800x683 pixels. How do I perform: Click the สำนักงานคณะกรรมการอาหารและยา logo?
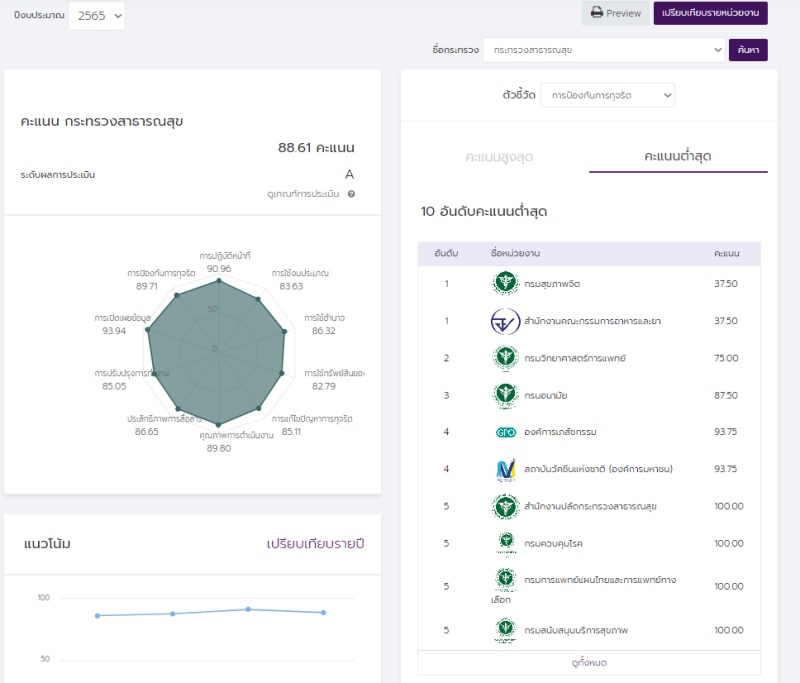(505, 321)
